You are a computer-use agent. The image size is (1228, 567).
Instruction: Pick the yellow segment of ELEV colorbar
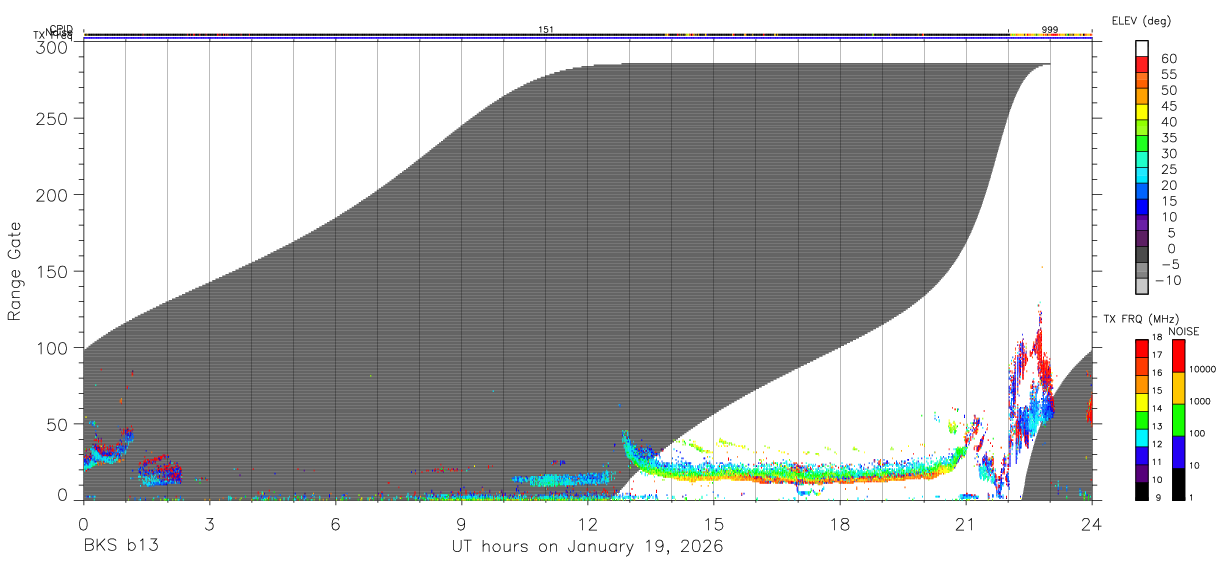[1142, 113]
